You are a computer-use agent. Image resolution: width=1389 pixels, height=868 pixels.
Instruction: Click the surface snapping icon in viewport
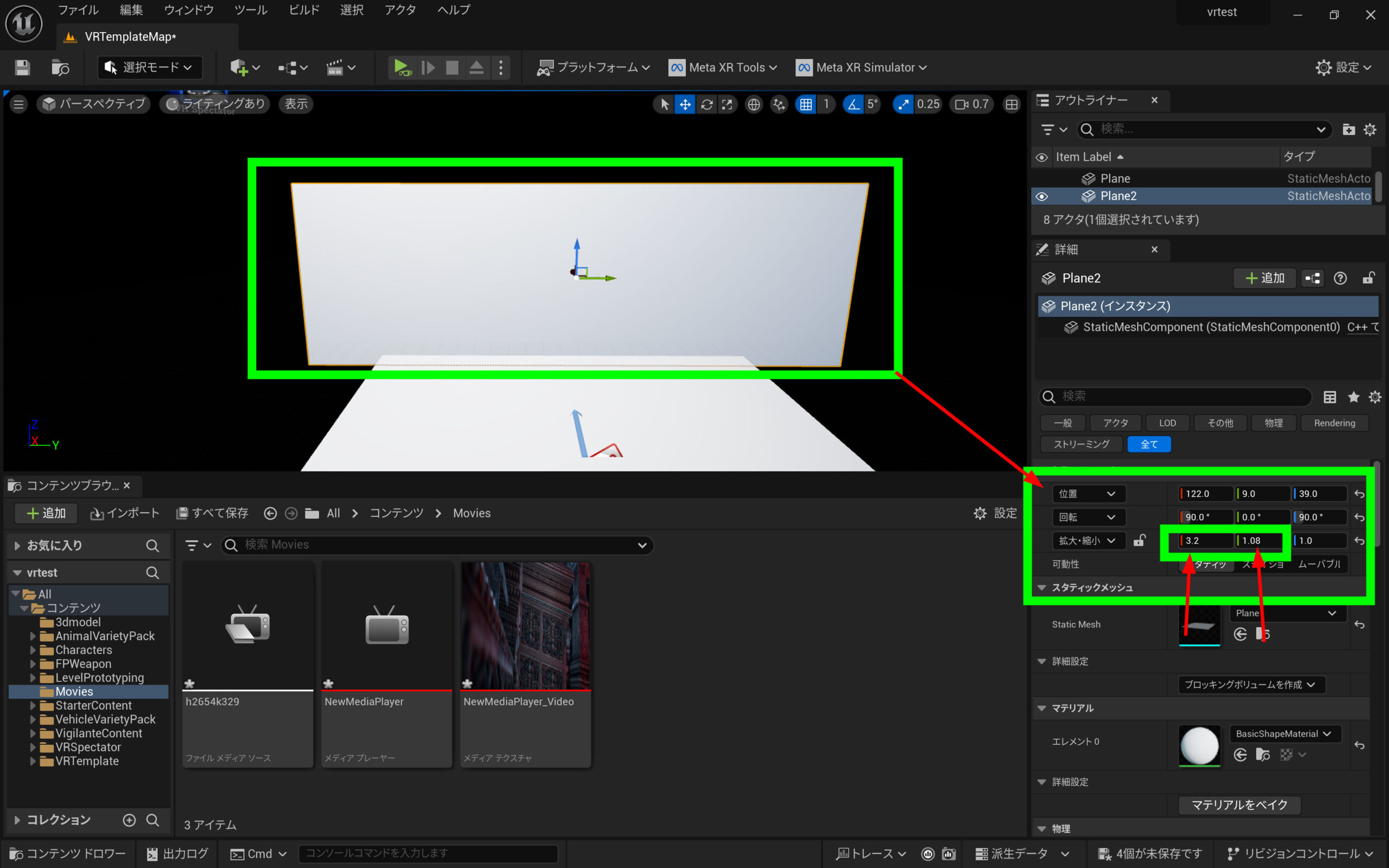click(x=779, y=104)
